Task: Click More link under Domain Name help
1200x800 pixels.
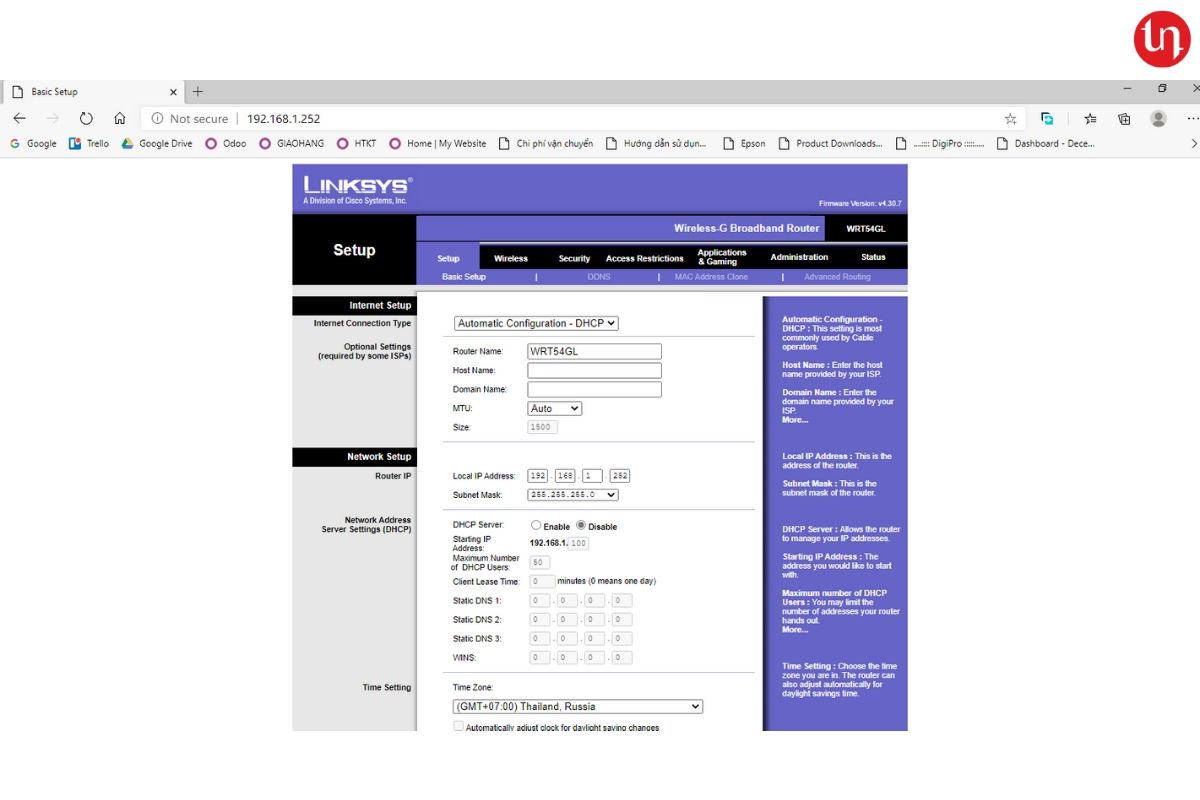Action: (x=795, y=420)
